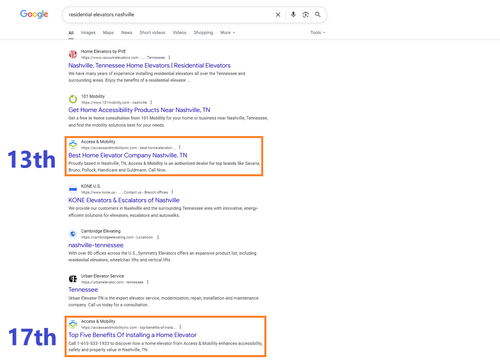The width and height of the screenshot is (500, 360).
Task: Click the Urban Elevator Service favicon
Action: pos(73,279)
